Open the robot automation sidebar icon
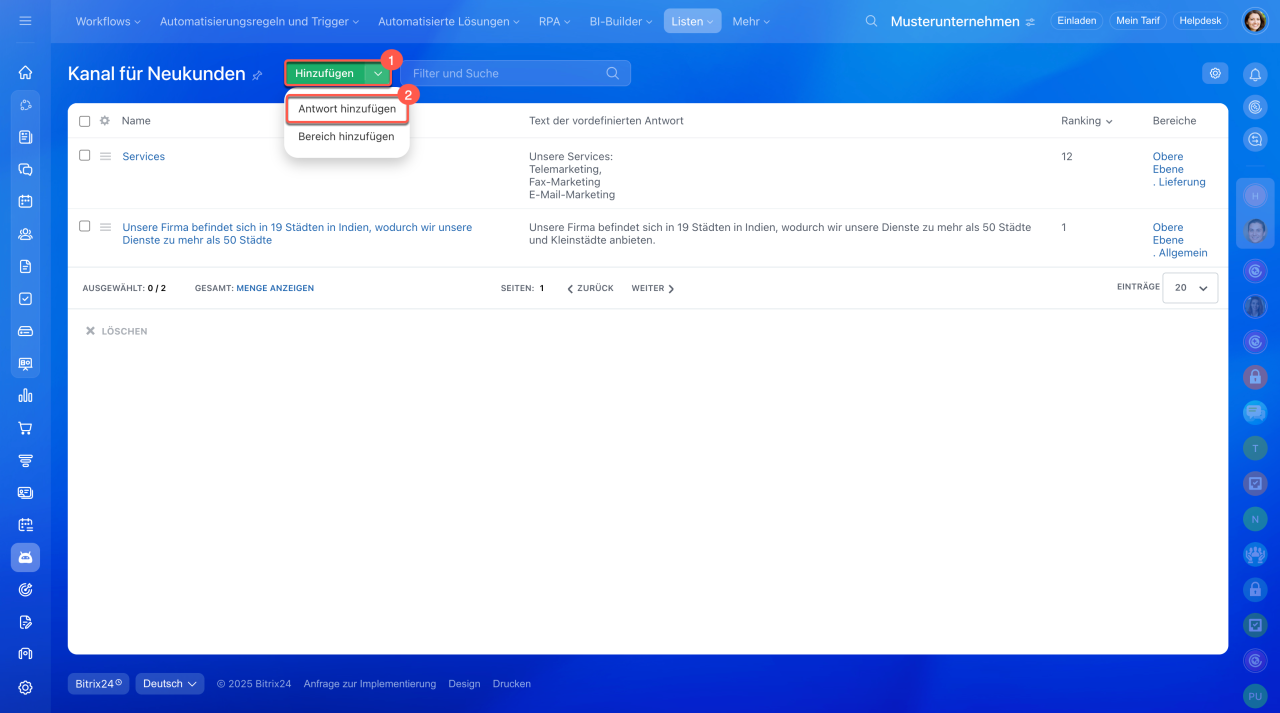 (x=25, y=557)
